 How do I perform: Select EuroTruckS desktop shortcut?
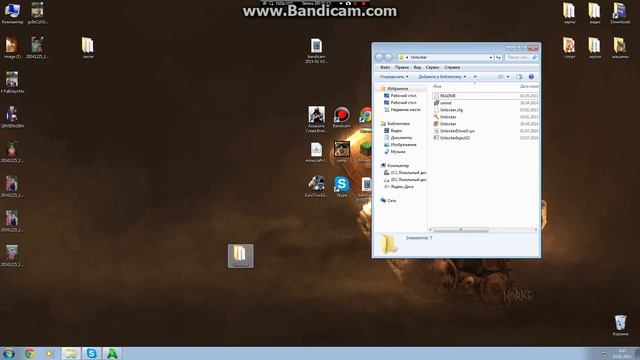click(316, 187)
